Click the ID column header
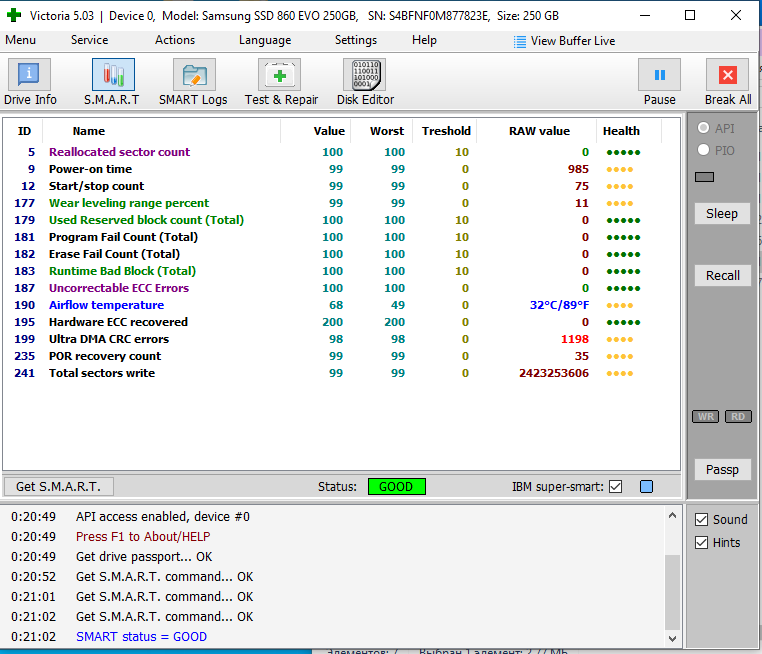Screen dimensions: 762x654 [24, 131]
